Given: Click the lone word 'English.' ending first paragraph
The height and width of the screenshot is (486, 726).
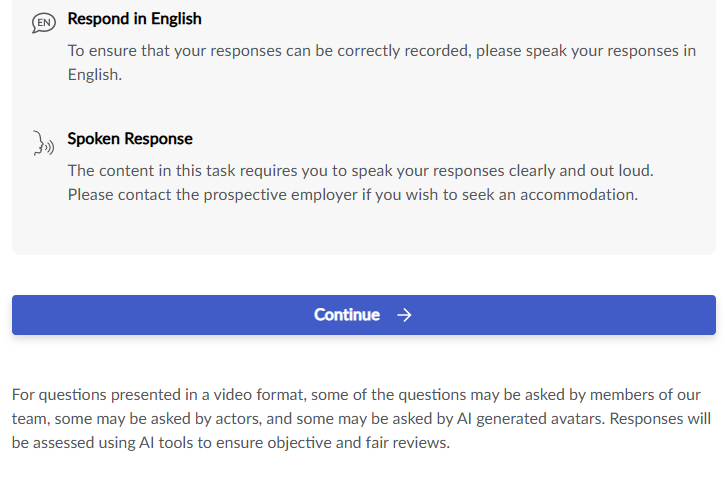Looking at the screenshot, I should point(95,75).
